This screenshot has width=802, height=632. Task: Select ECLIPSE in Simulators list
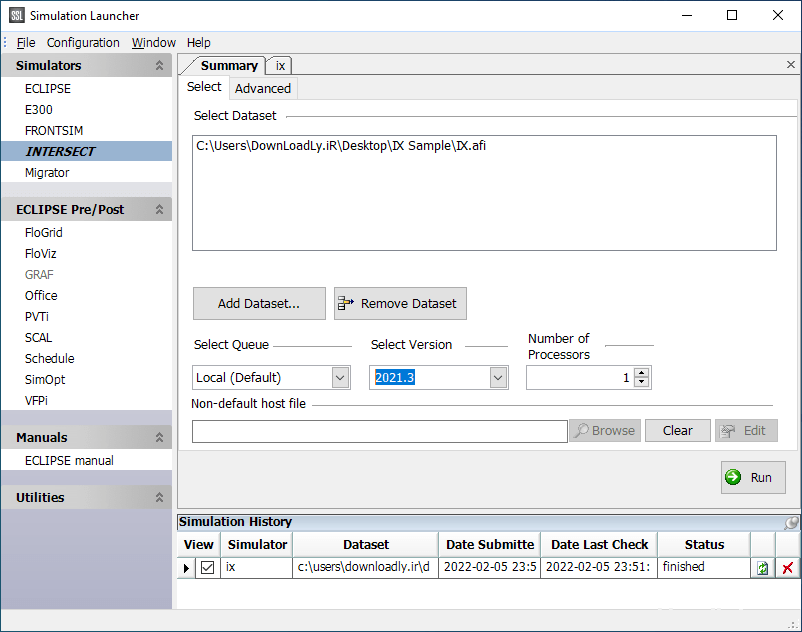tap(48, 88)
